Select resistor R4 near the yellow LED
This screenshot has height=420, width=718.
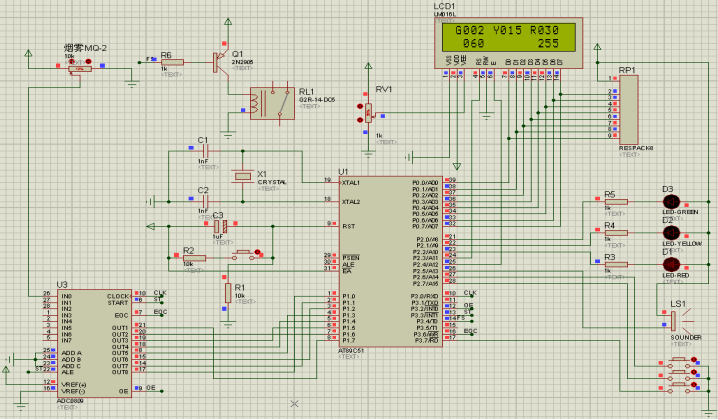[616, 233]
